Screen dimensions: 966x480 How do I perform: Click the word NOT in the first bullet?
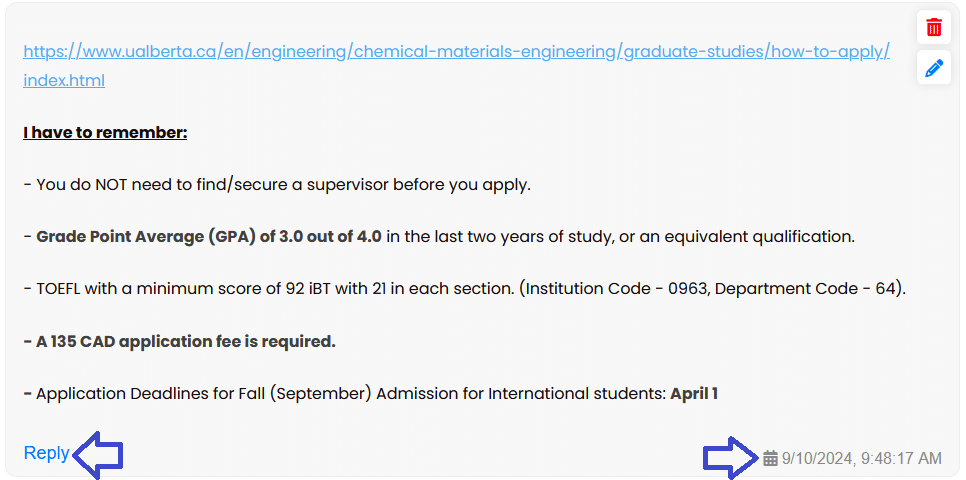pyautogui.click(x=112, y=185)
